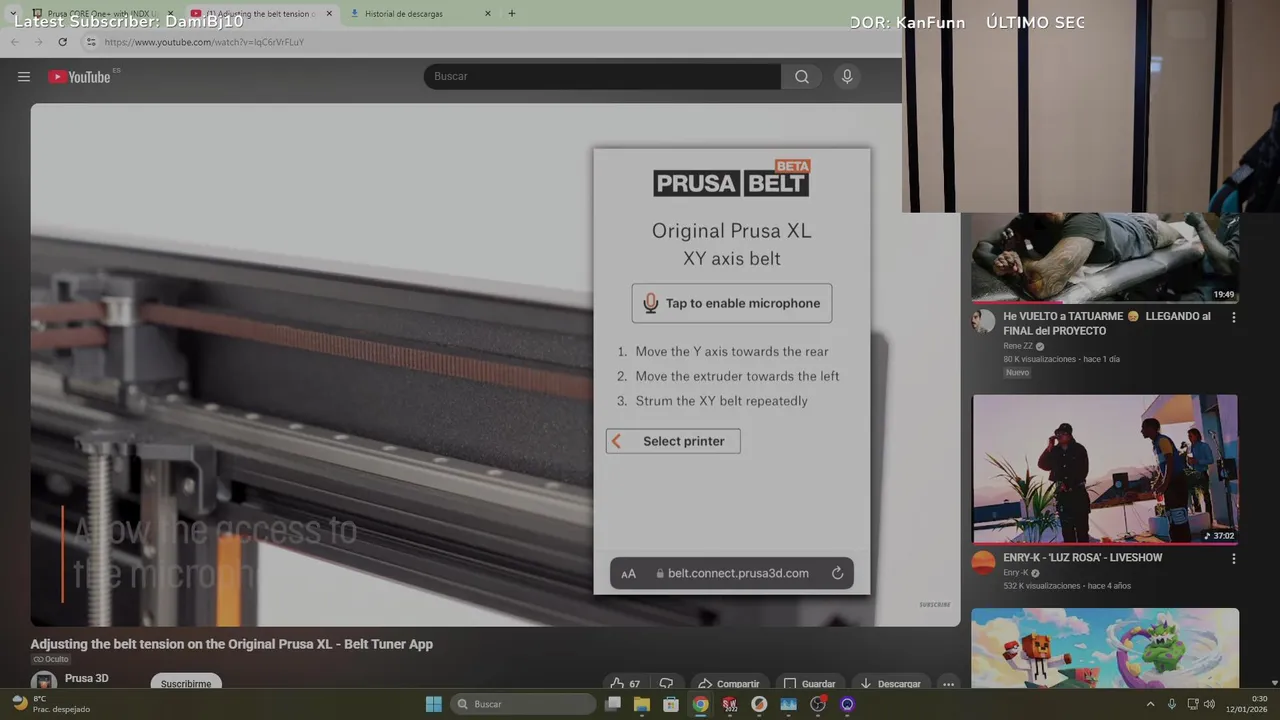Screen dimensions: 1280x720
Task: Click the video player showing Prusa Belt
Action: [x=495, y=365]
